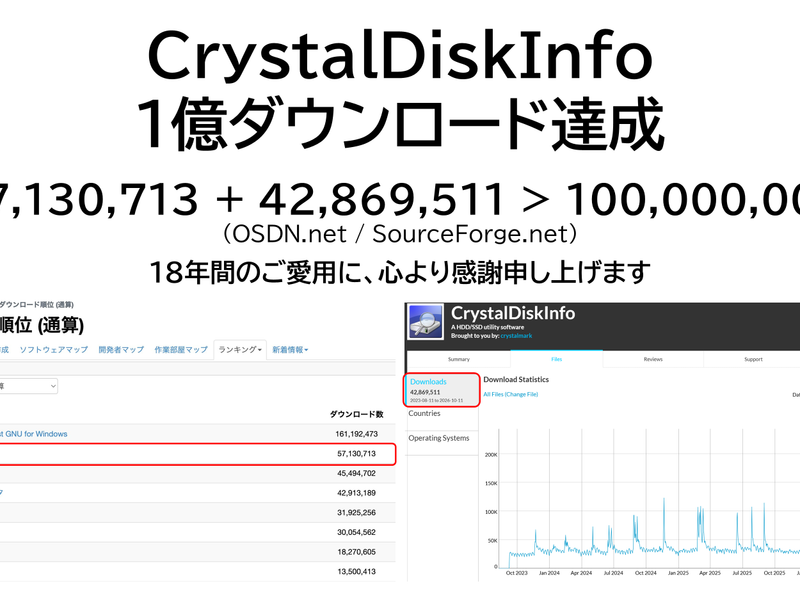Click the Download Statistics heading
Screen dimensions: 800x600
(x=516, y=380)
